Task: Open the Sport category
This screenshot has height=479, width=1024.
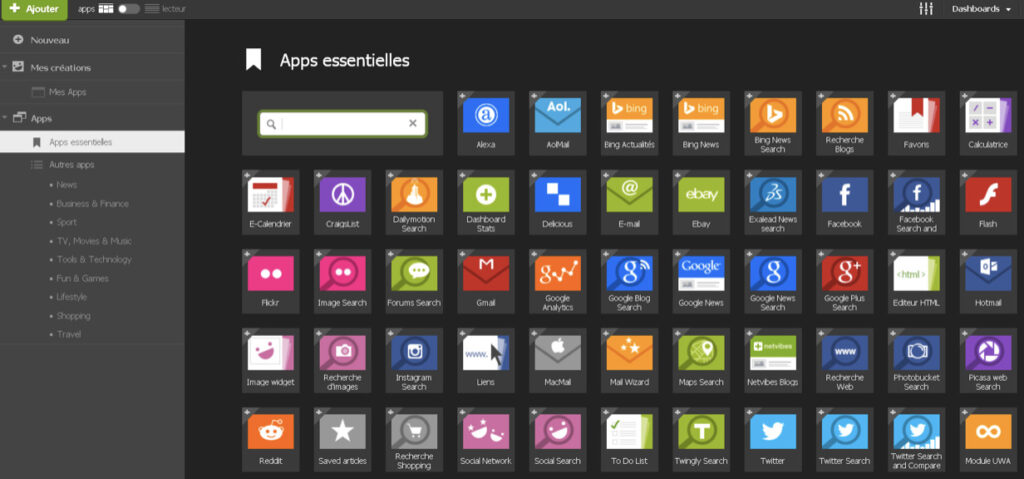Action: pos(67,222)
